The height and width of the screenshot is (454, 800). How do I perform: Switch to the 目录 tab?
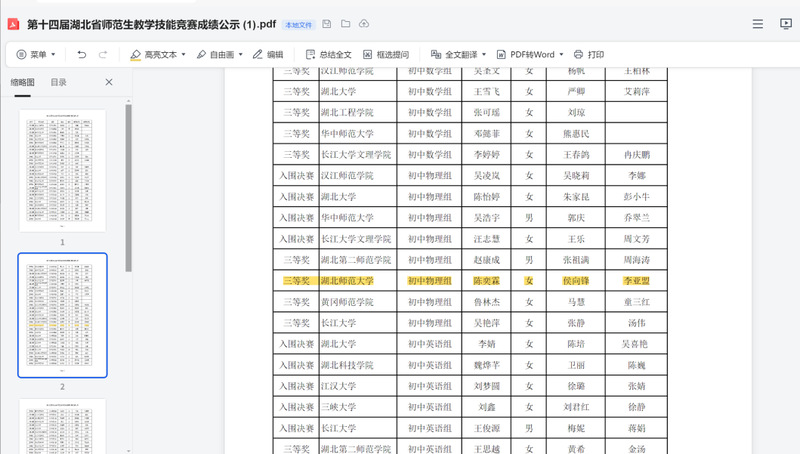click(59, 82)
